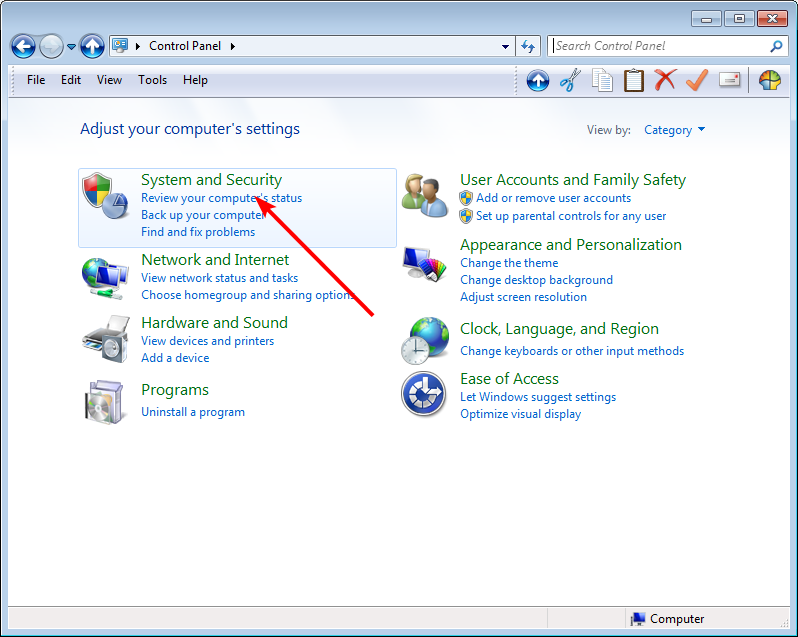The width and height of the screenshot is (798, 637).
Task: Click the Copy toolbar icon
Action: [602, 80]
